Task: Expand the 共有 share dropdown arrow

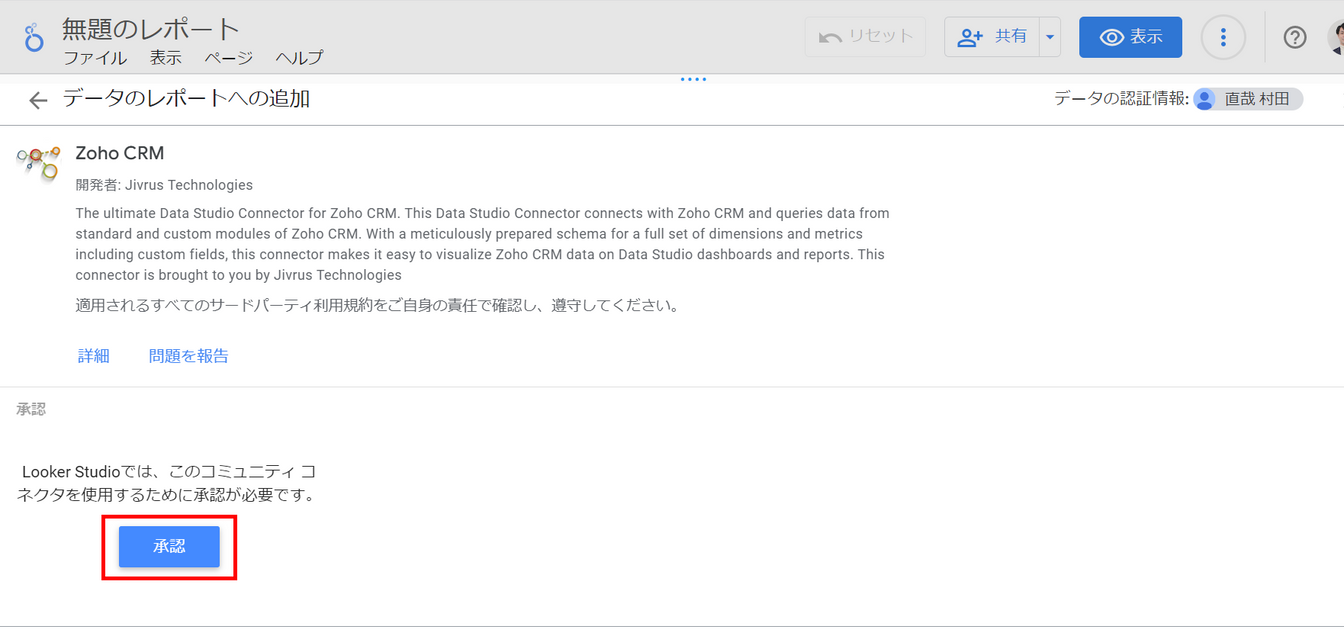Action: point(1049,37)
